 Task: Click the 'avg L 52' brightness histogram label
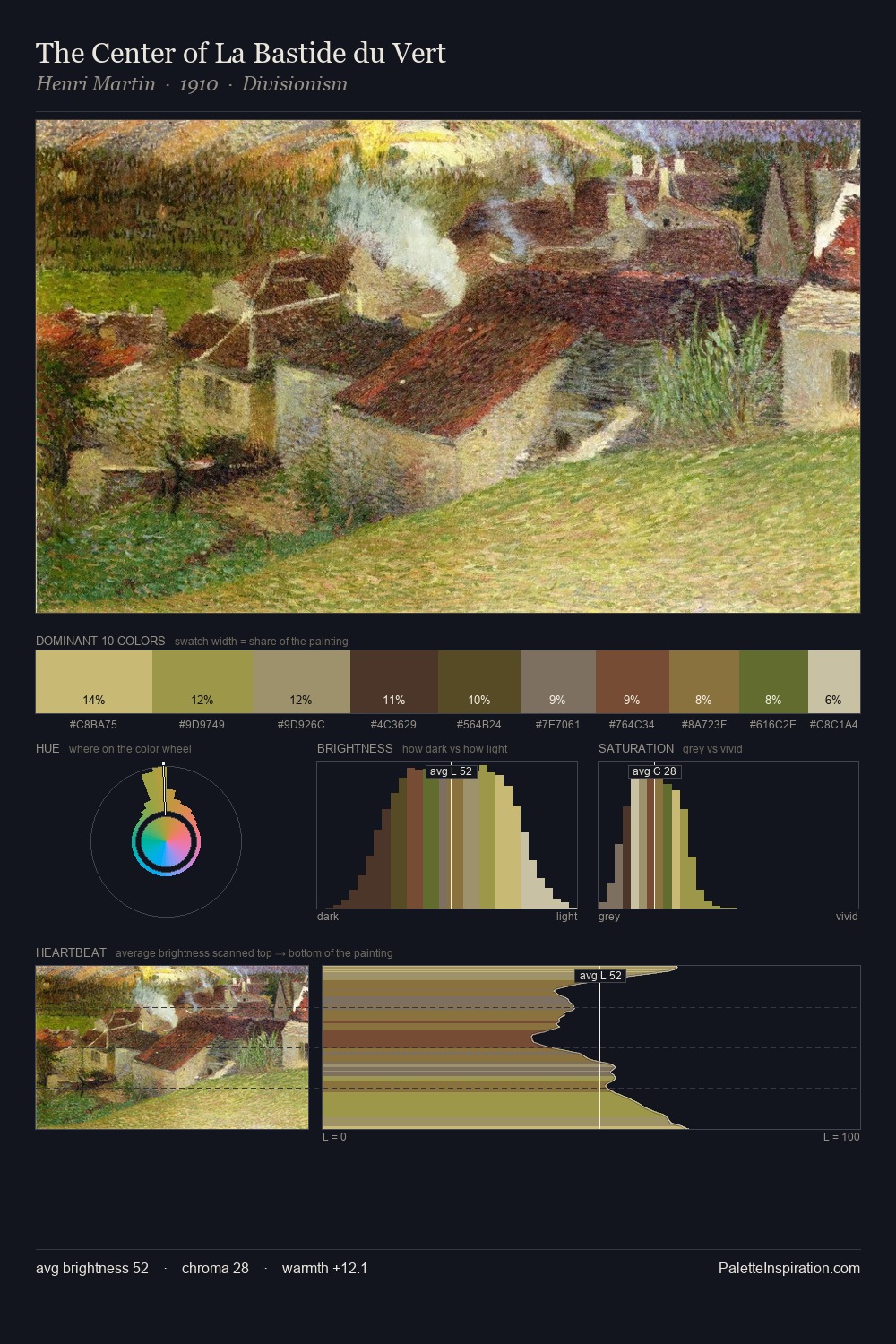[451, 771]
